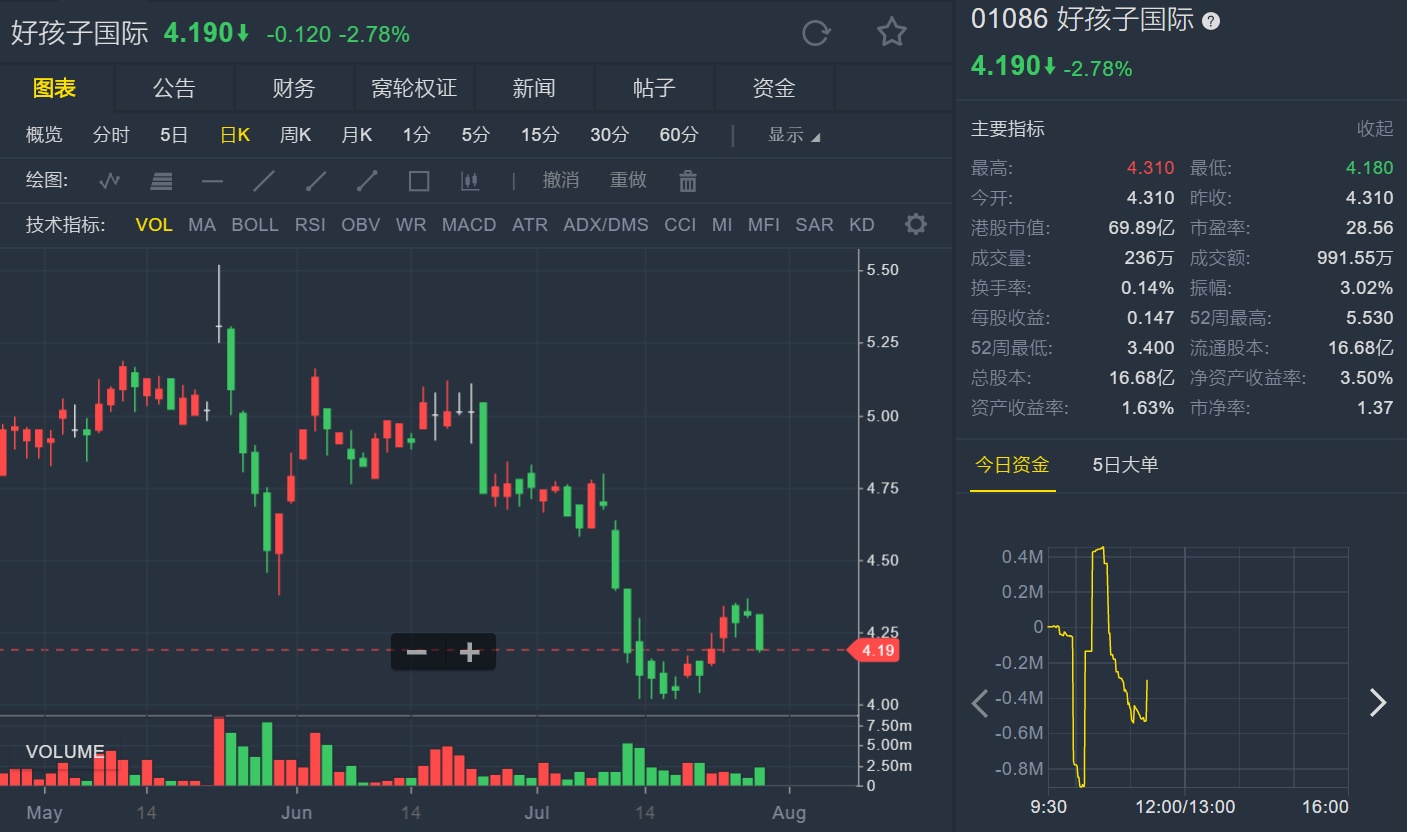Click the 撤消 undo button
1407x832 pixels.
pos(561,181)
